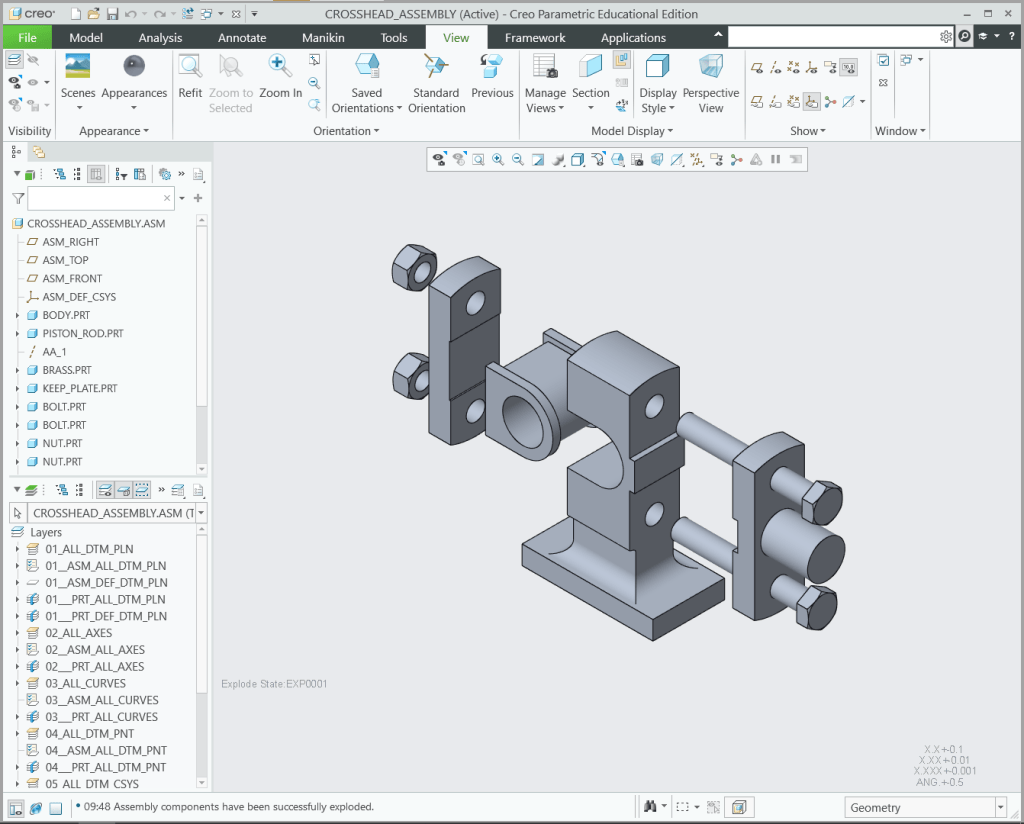Image resolution: width=1024 pixels, height=824 pixels.
Task: Toggle the Perspective View icon
Action: (711, 67)
